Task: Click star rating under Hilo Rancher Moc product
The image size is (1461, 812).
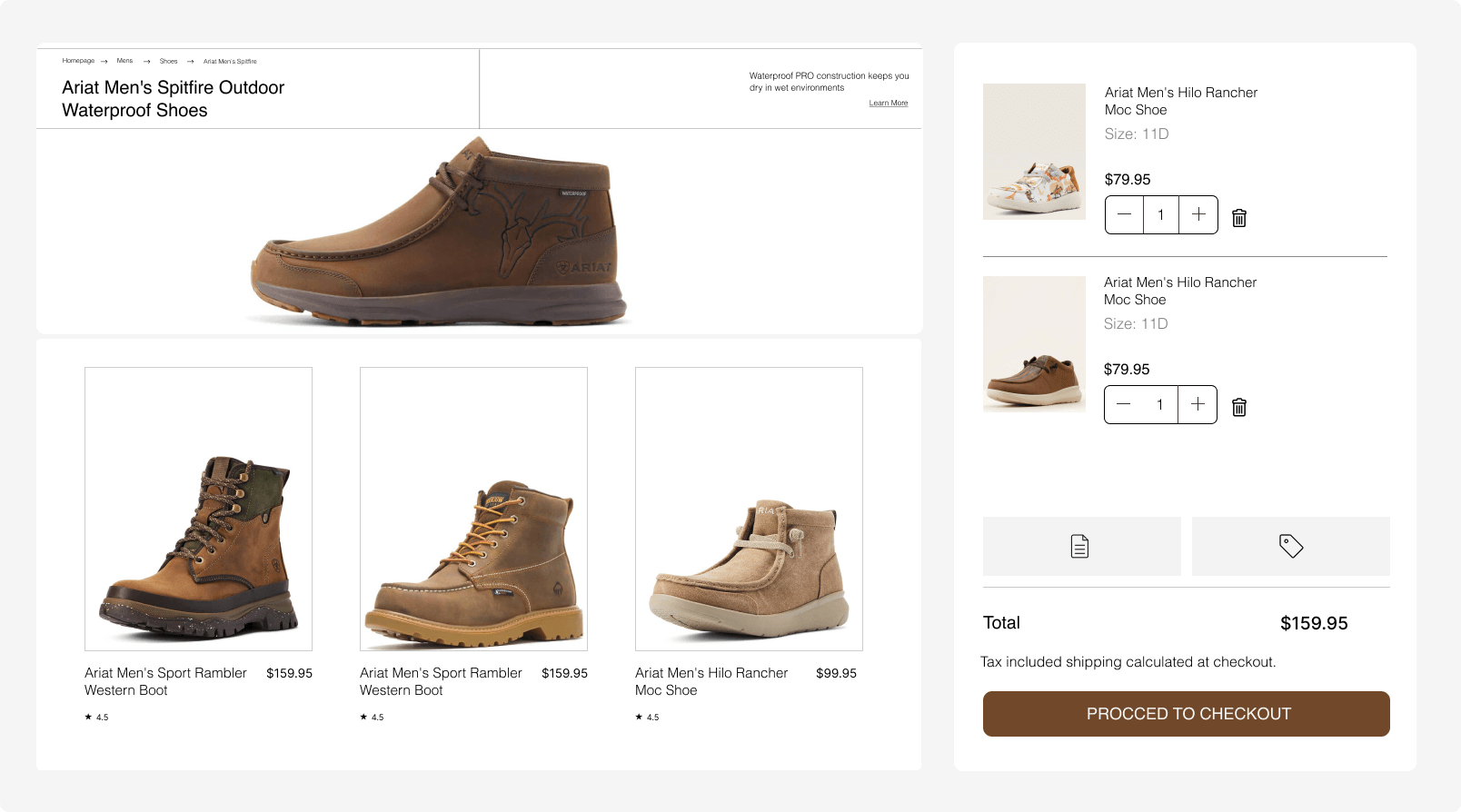Action: pyautogui.click(x=647, y=717)
